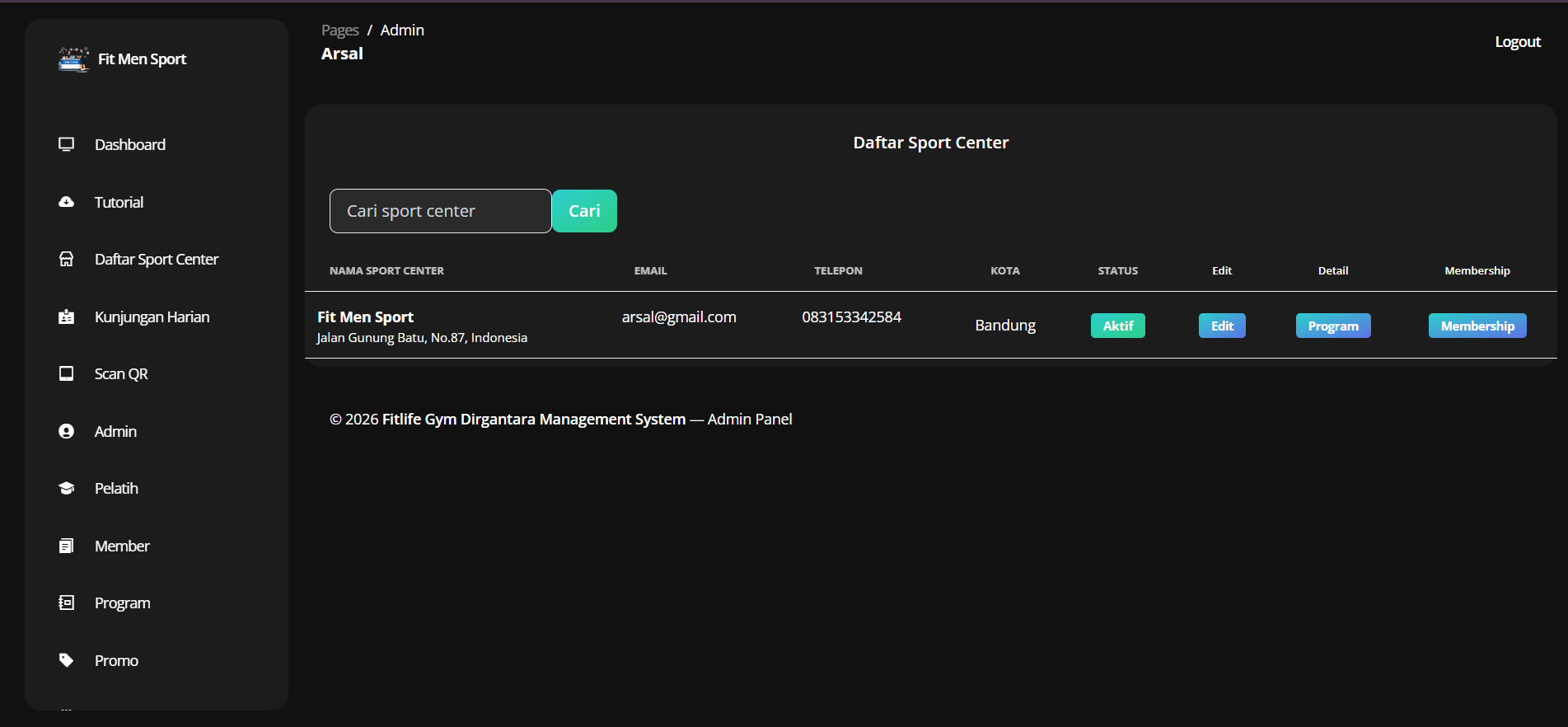
Task: Click the Dashboard monitor icon in sidebar
Action: [67, 144]
